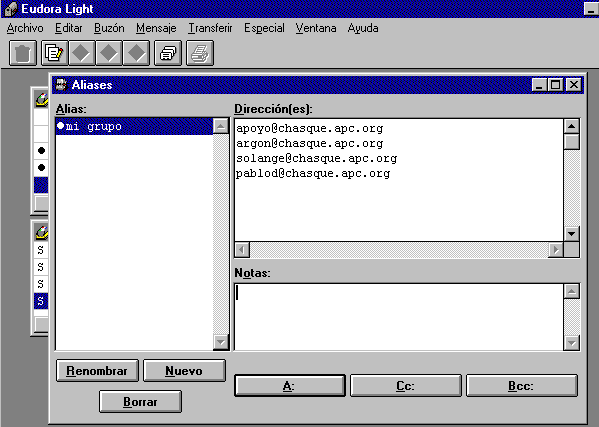Close the Aliases window
The height and width of the screenshot is (427, 599).
pos(574,85)
